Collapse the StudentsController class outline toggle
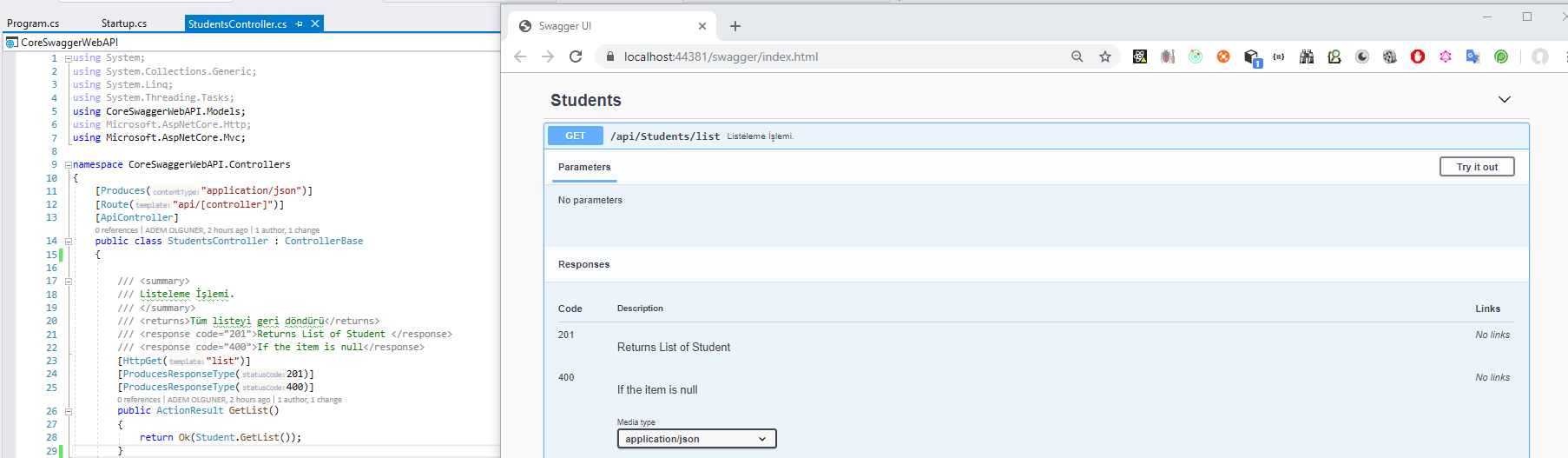 (68, 242)
